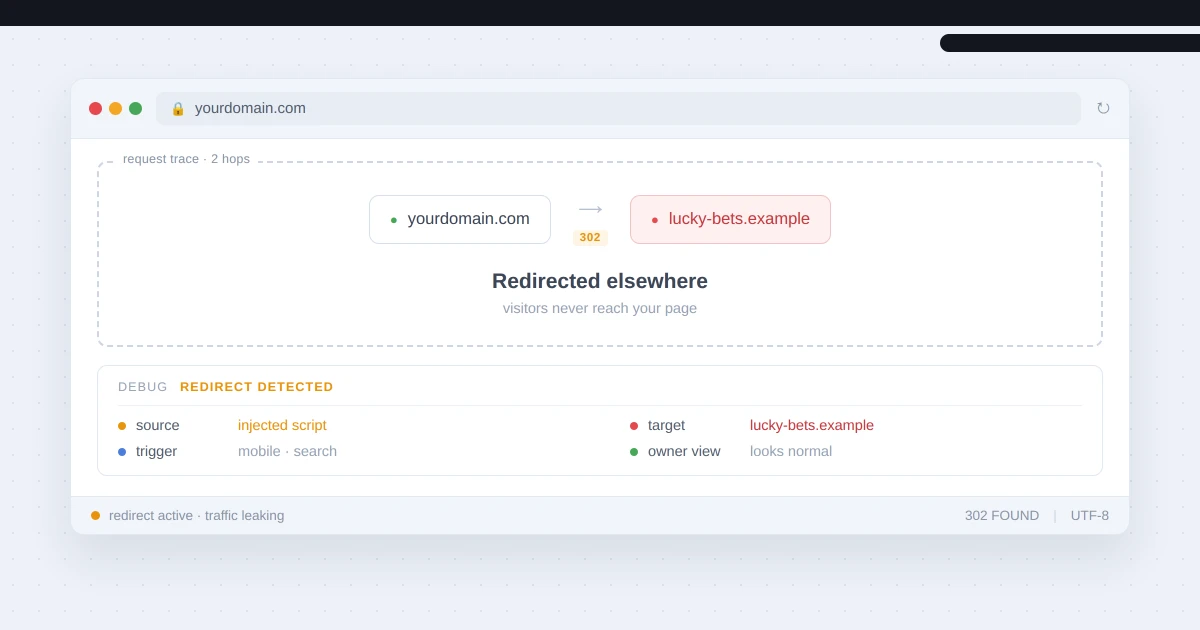Image resolution: width=1200 pixels, height=630 pixels.
Task: Click the 302 FOUND status text
Action: click(x=1002, y=515)
